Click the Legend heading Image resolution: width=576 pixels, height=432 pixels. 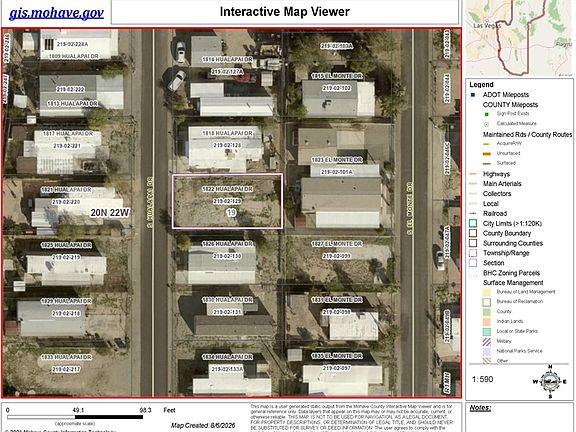click(x=481, y=84)
